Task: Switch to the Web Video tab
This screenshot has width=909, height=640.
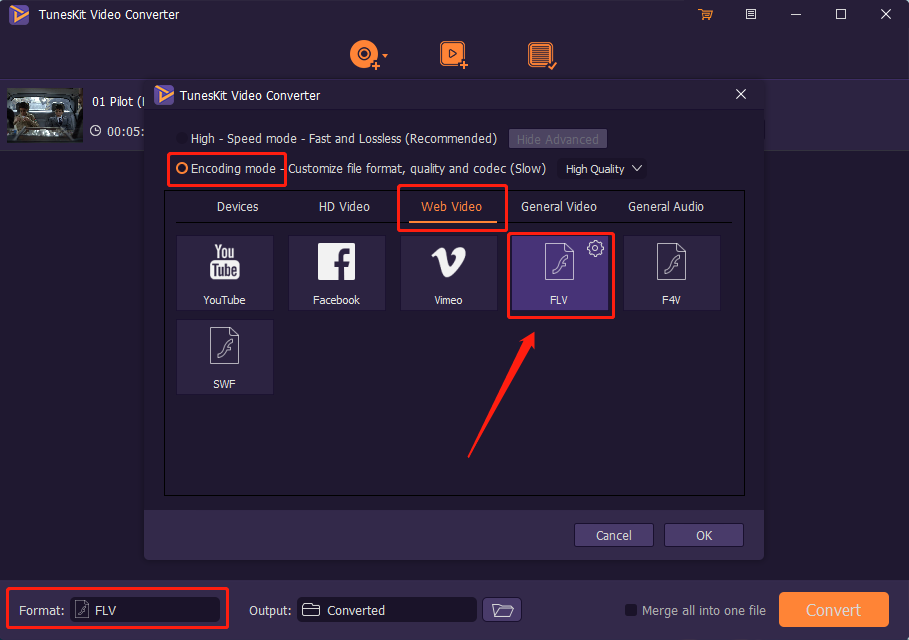Action: click(452, 206)
